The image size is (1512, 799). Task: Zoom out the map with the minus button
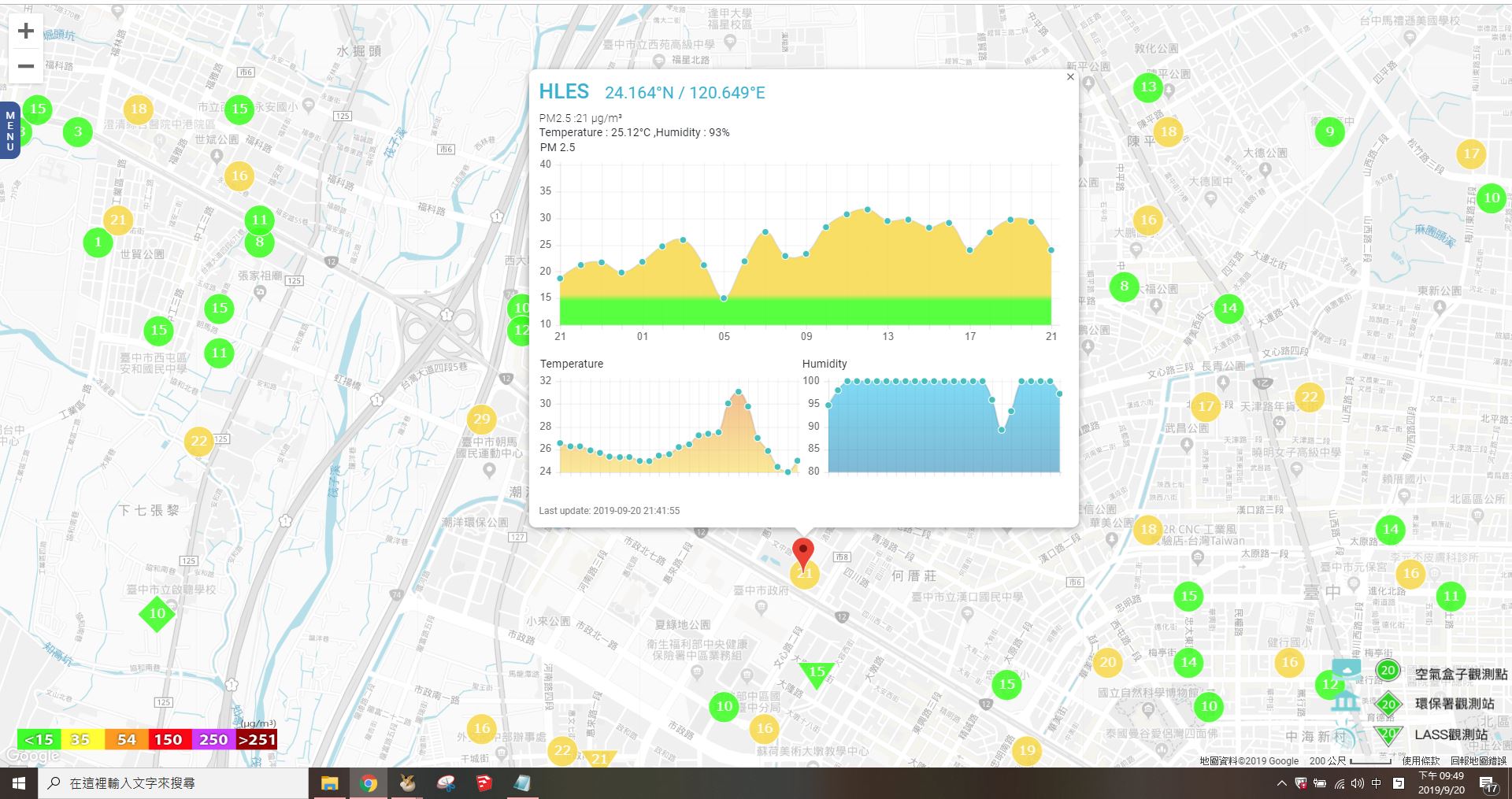[25, 66]
